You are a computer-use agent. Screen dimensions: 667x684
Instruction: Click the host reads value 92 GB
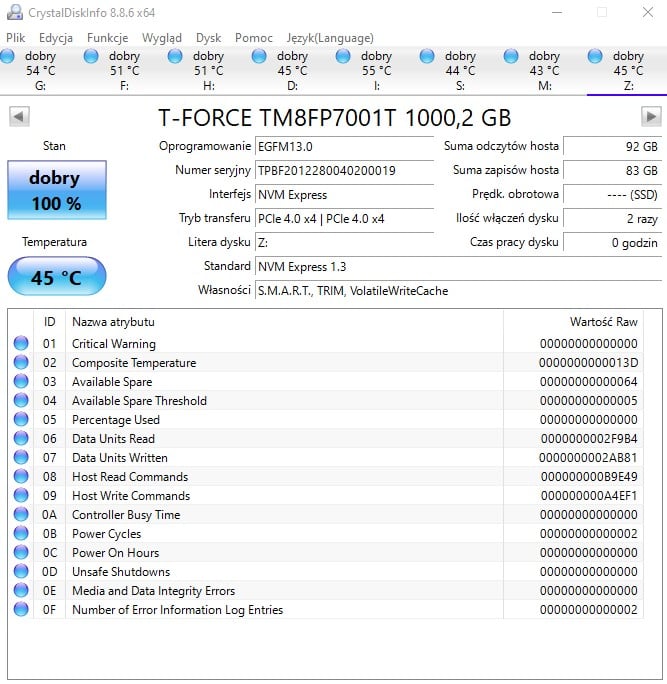[612, 147]
